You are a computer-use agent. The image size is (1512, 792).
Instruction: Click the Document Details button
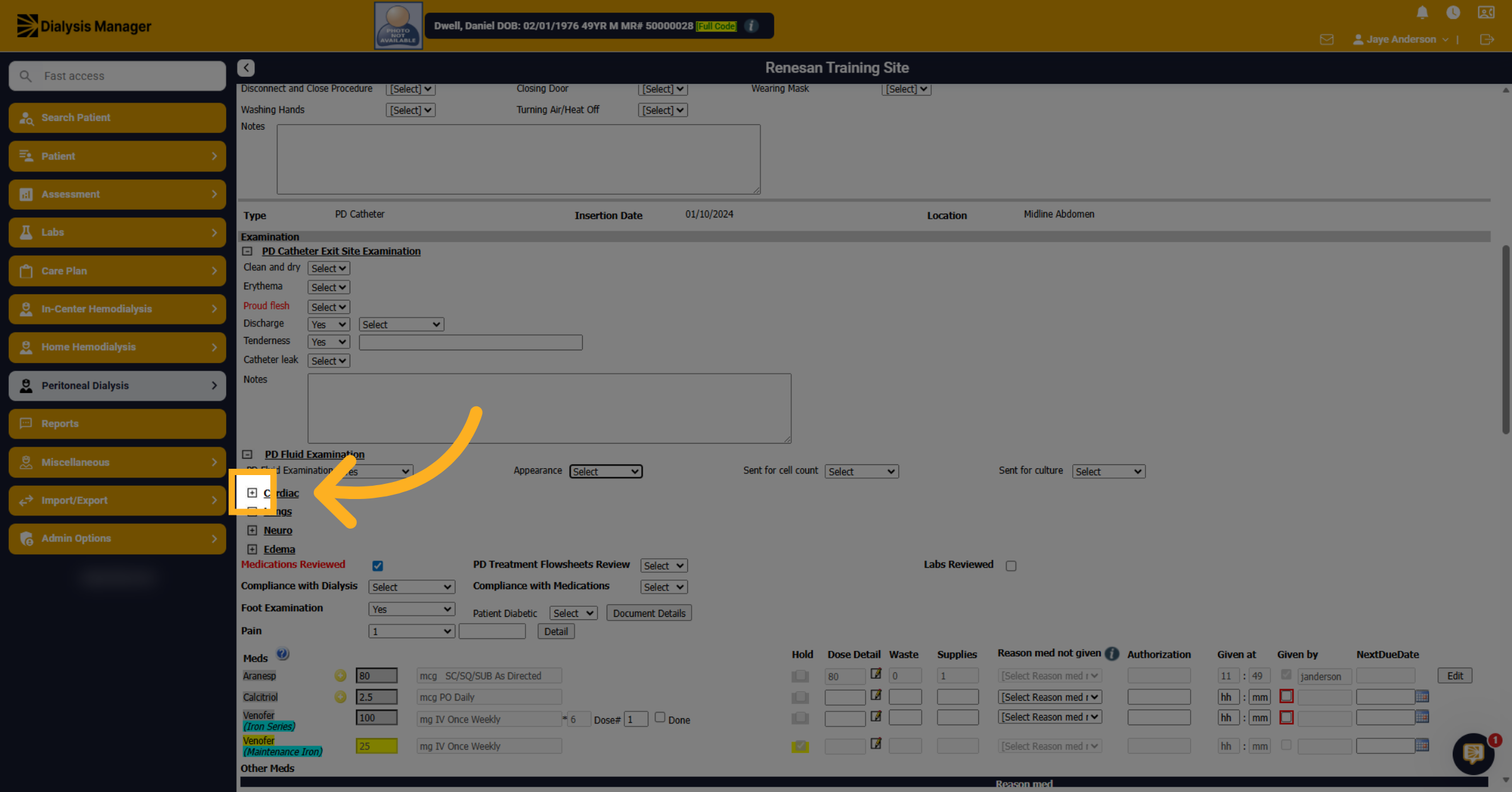tap(649, 613)
